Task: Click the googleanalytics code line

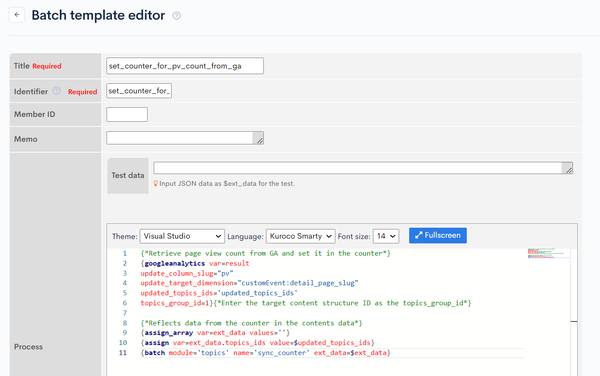Action: [195, 264]
